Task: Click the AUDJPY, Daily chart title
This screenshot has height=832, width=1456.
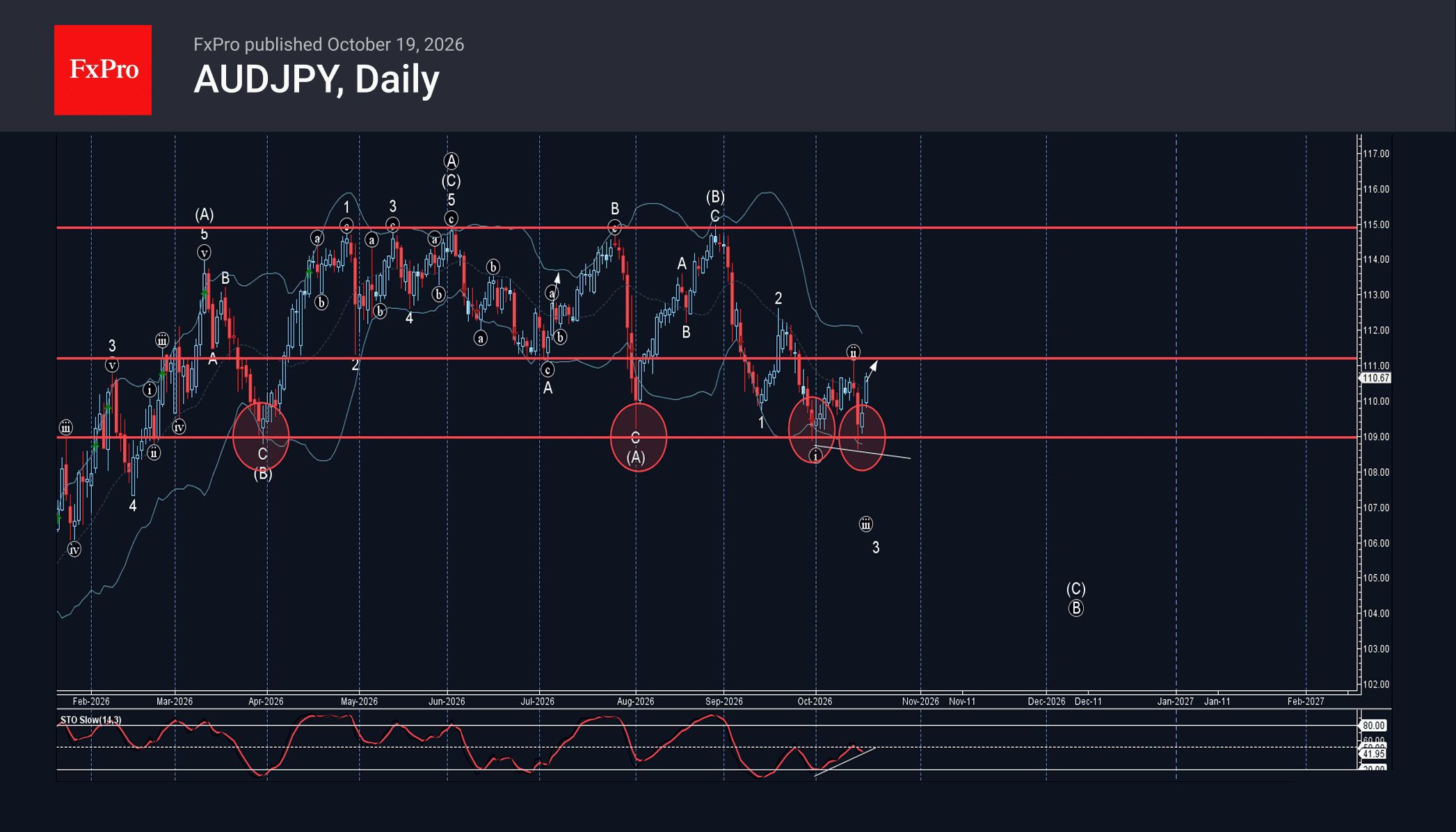Action: point(317,79)
